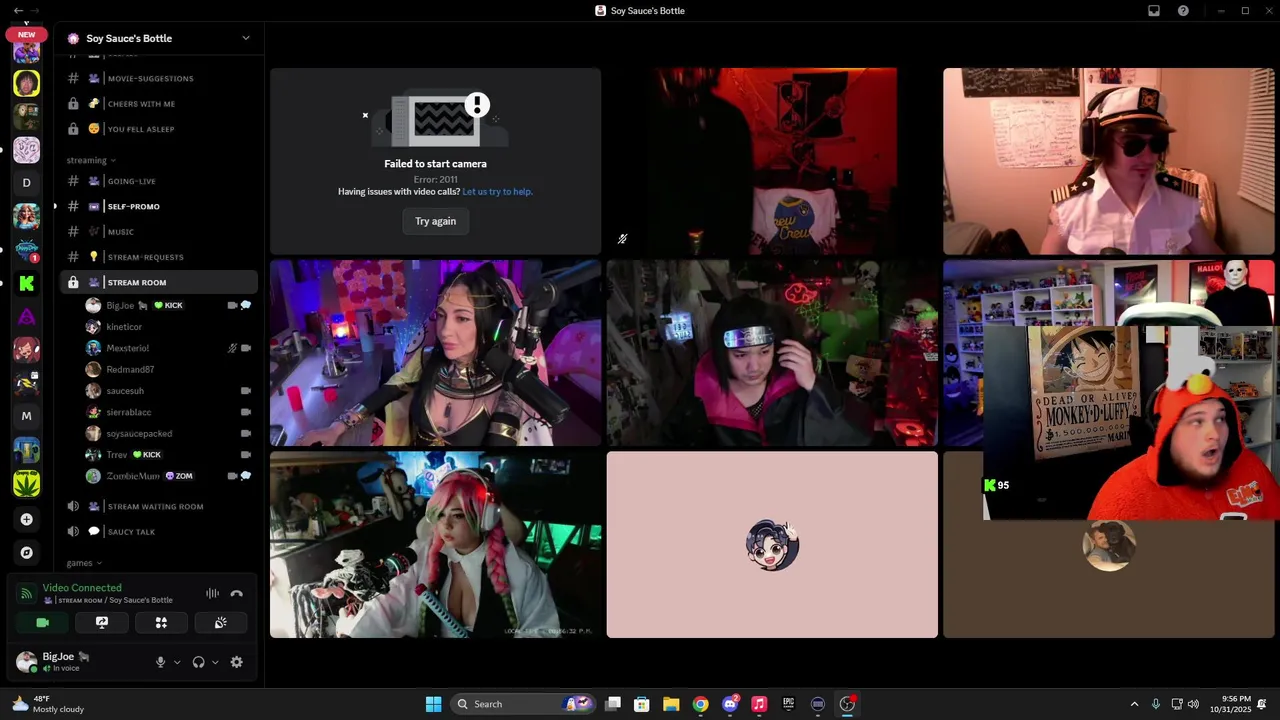
Task: Share your screen in voice panel
Action: click(x=101, y=622)
